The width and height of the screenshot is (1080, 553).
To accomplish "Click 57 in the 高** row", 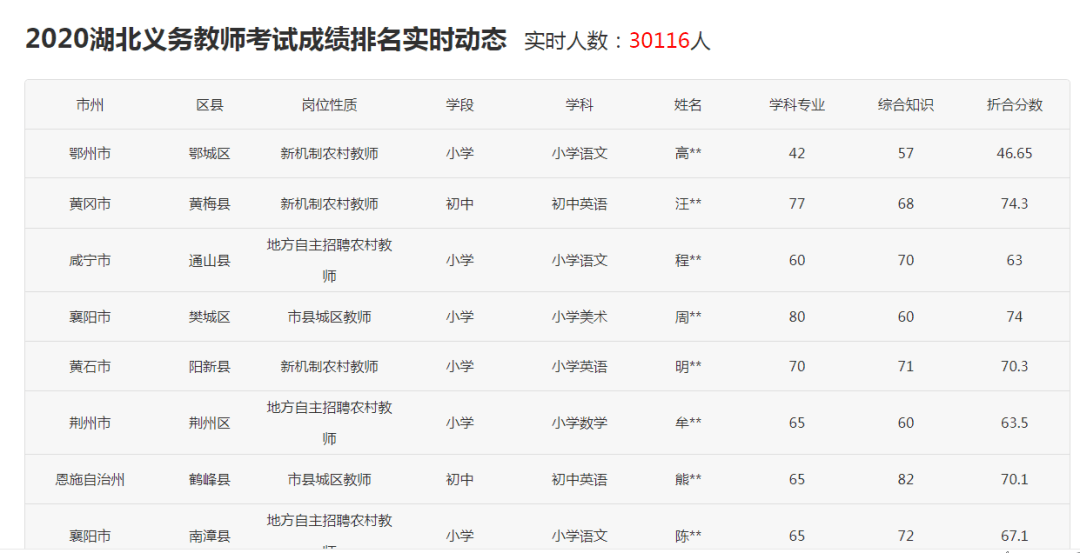I will click(906, 154).
